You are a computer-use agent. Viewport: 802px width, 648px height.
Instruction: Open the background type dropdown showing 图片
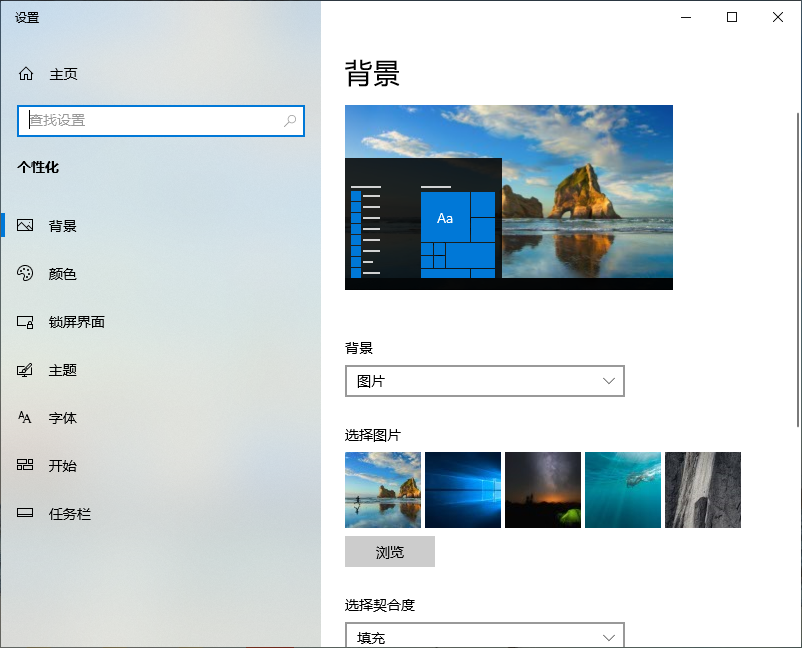tap(485, 381)
